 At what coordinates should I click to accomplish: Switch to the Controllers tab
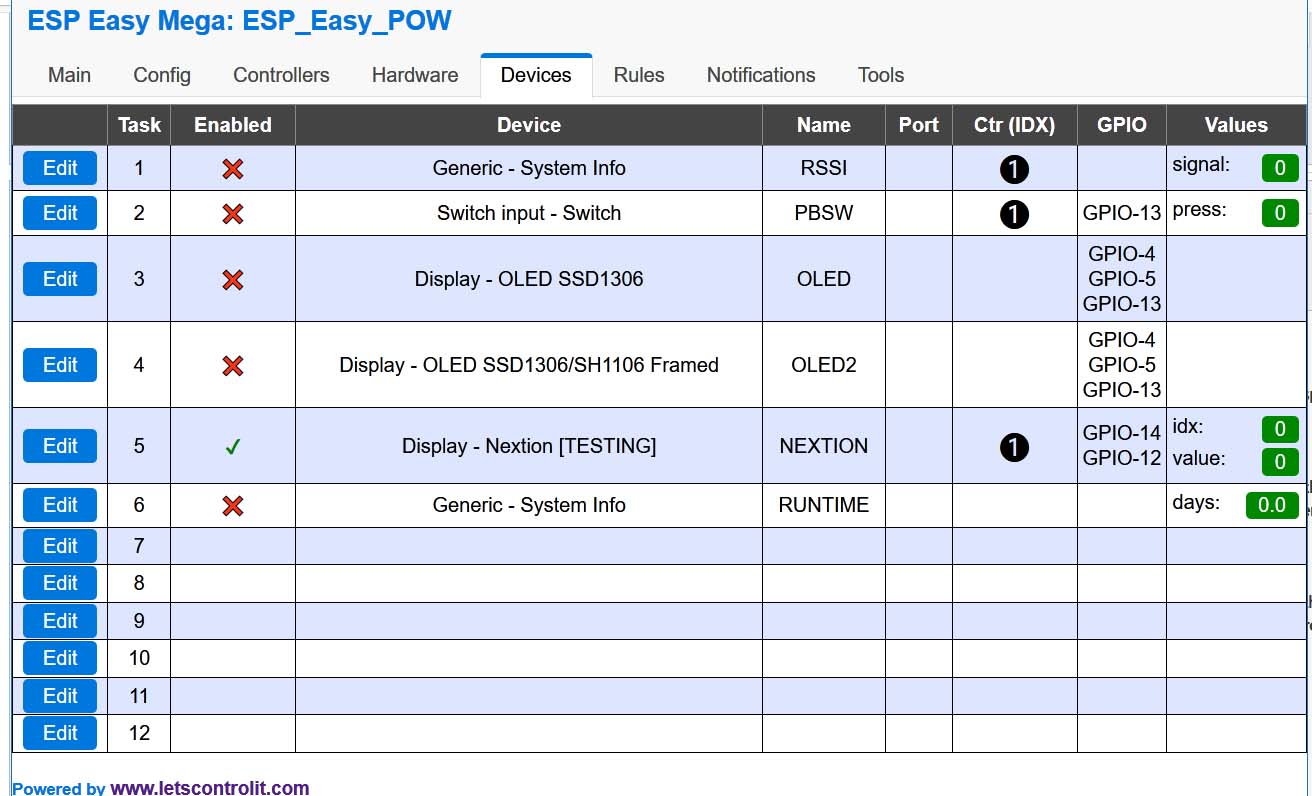[x=281, y=75]
